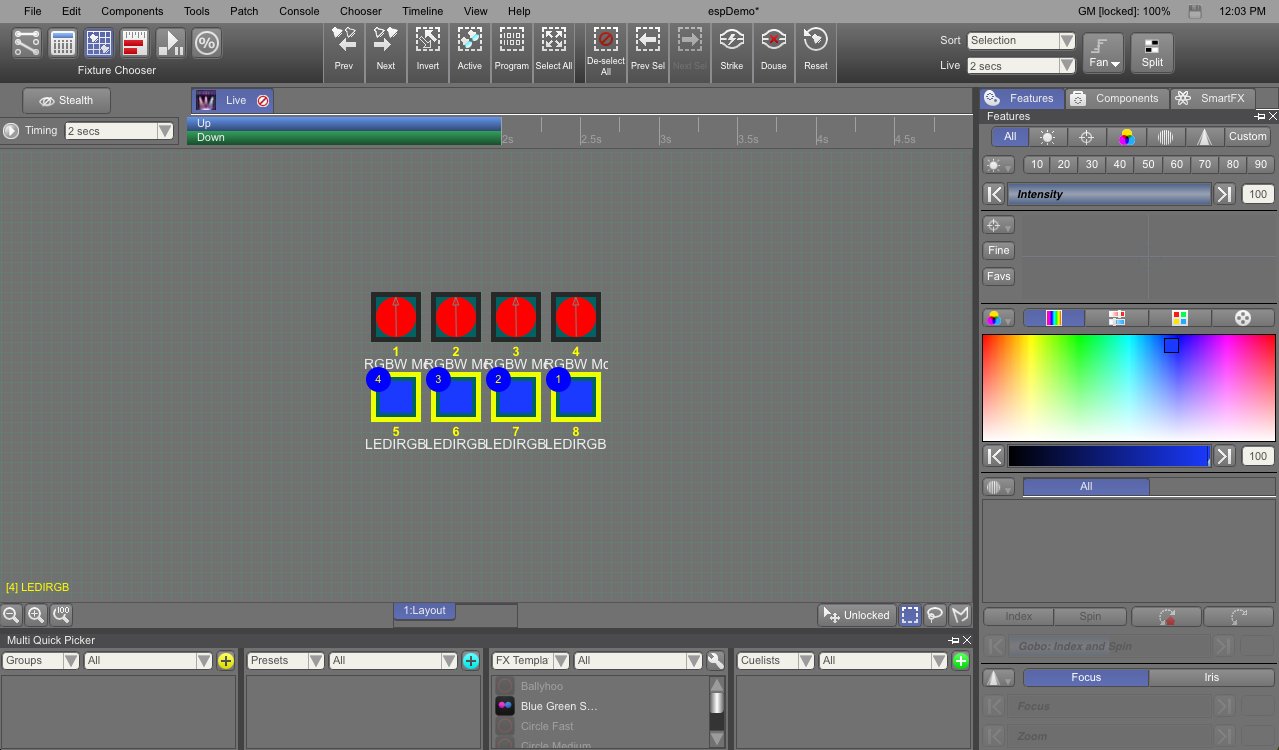The width and height of the screenshot is (1279, 750).
Task: Open the Patch menu
Action: tap(244, 11)
